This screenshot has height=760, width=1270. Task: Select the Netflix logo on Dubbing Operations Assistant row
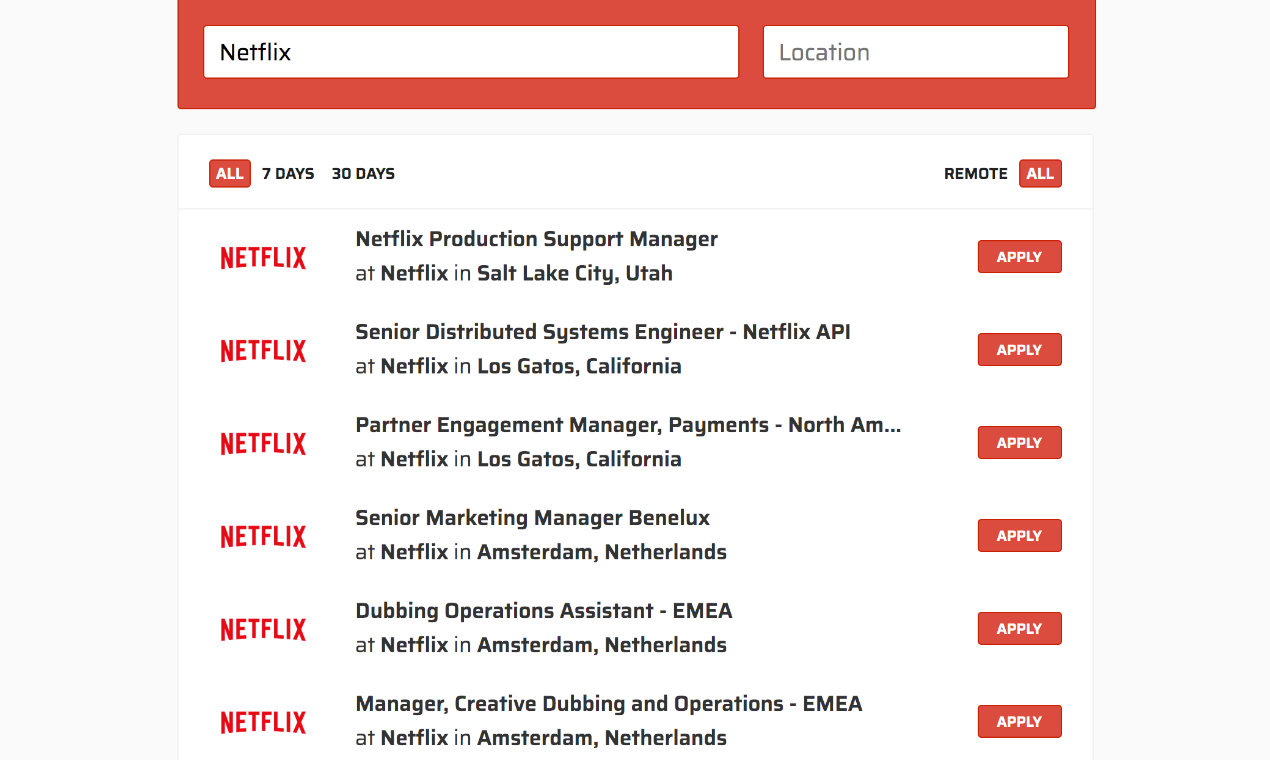click(x=263, y=628)
